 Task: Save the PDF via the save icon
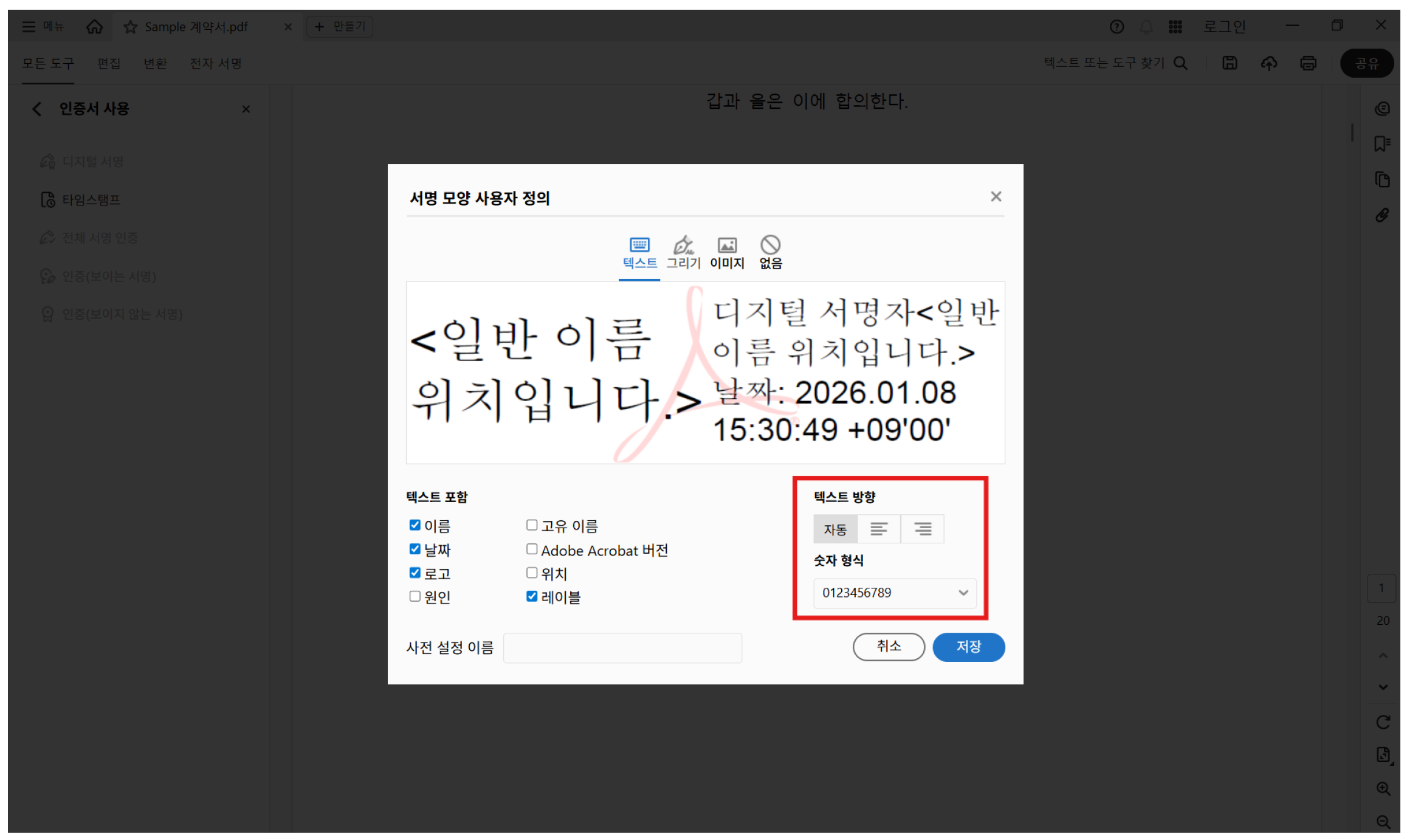tap(1230, 63)
